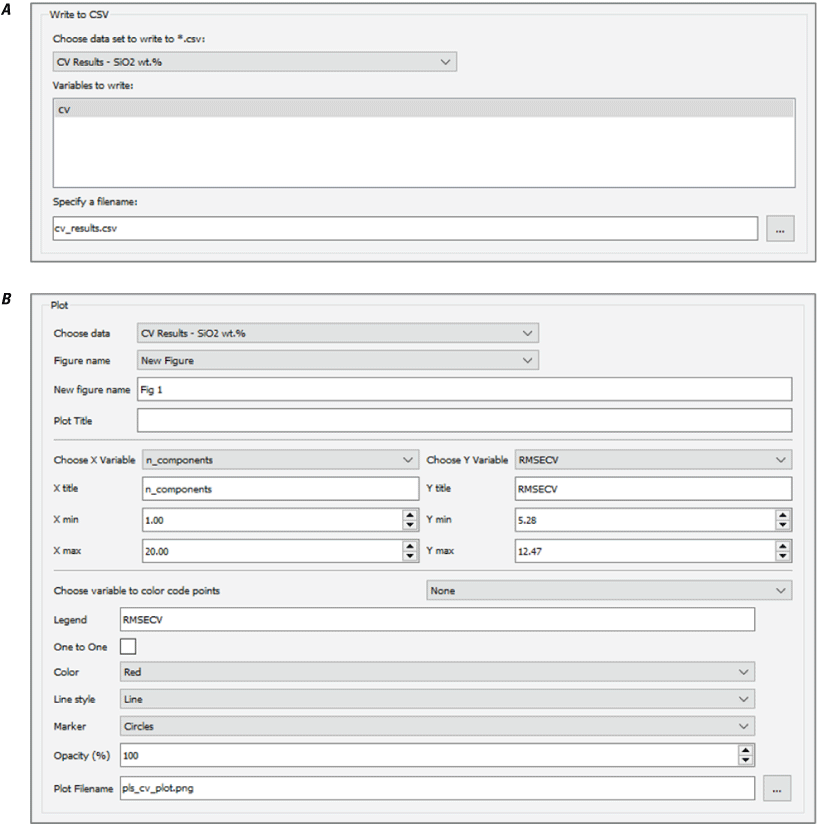Click browse button next to Plot Filename
817x824 pixels.
pyautogui.click(x=776, y=789)
